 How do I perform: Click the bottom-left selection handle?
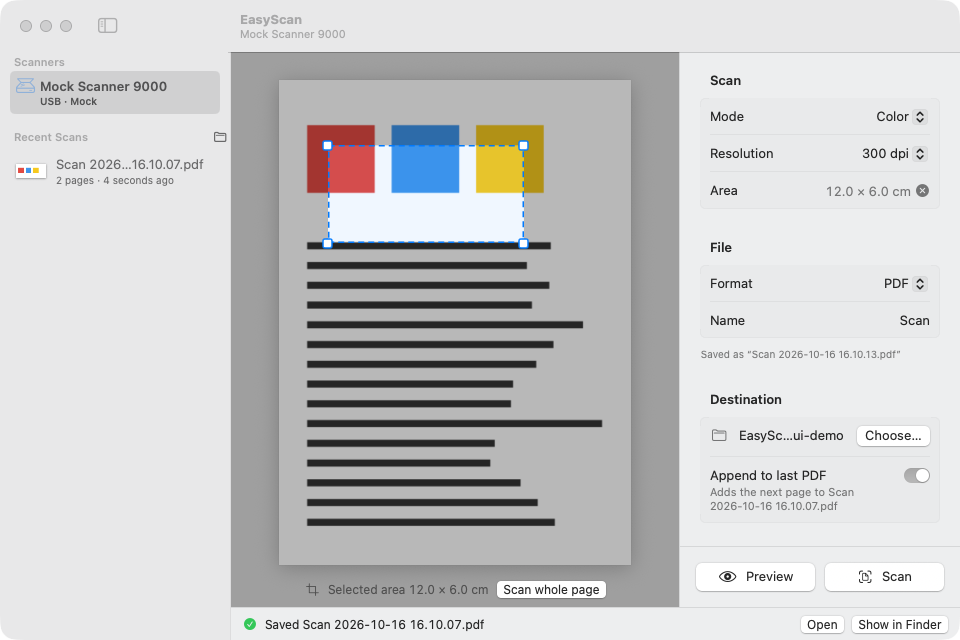click(328, 244)
